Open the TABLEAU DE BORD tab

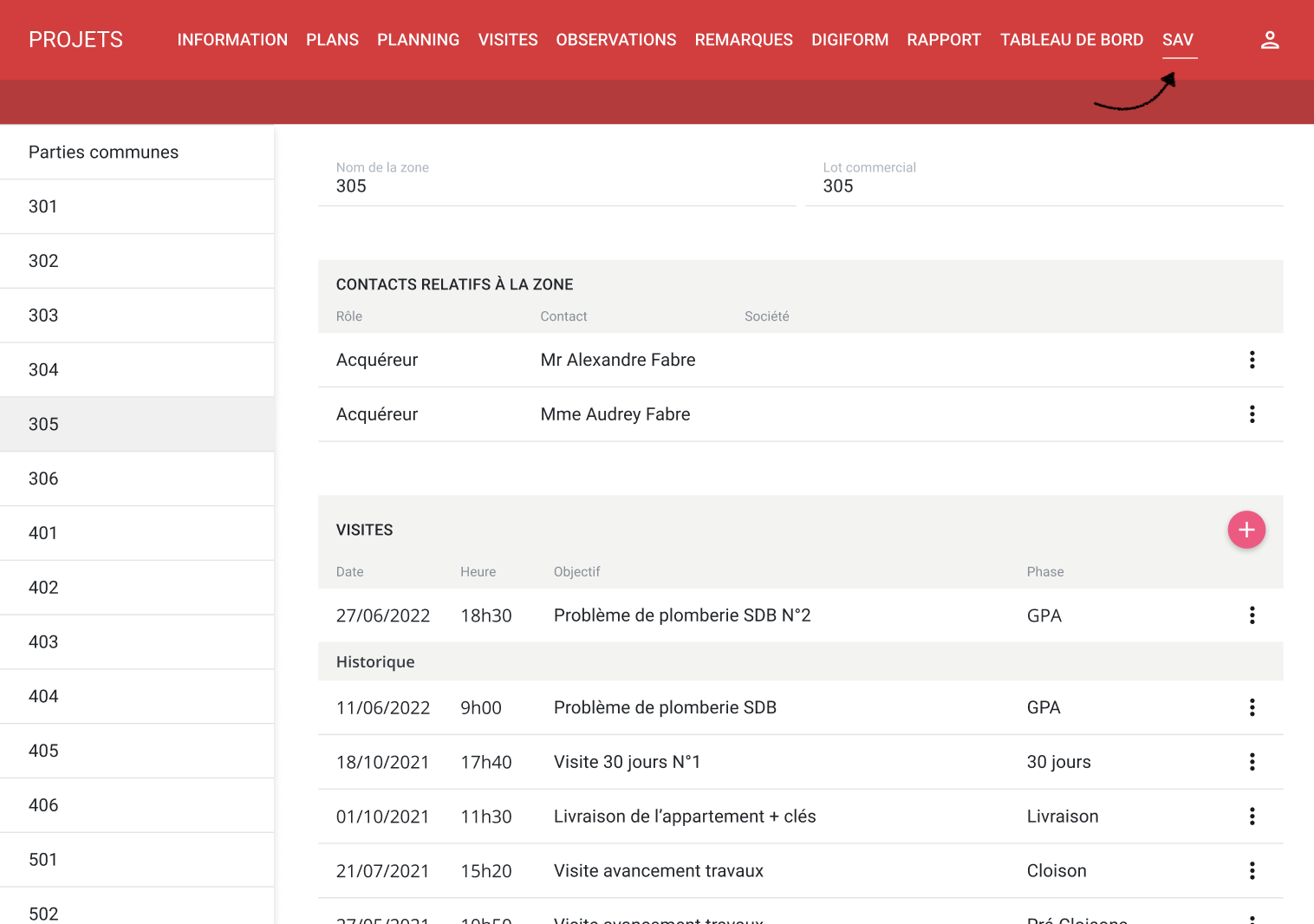[x=1071, y=40]
